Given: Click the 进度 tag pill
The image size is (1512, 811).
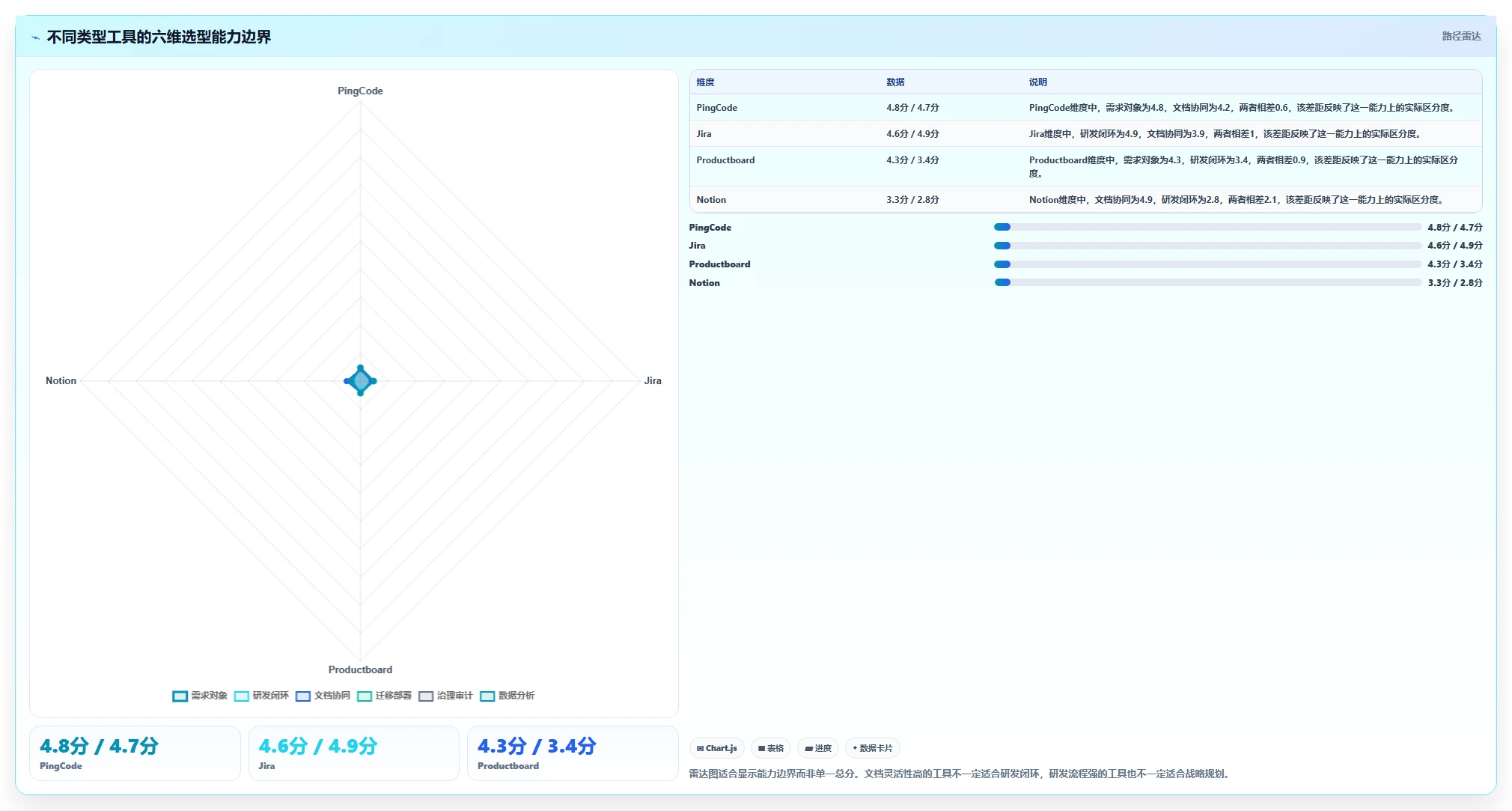Looking at the screenshot, I should (x=817, y=748).
